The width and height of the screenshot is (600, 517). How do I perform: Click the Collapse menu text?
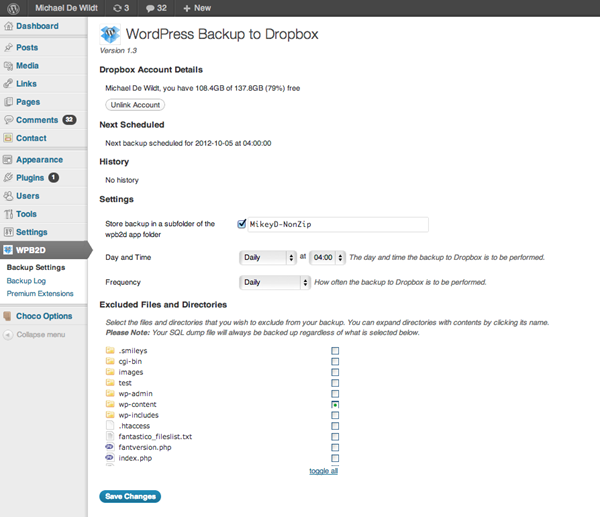pos(41,334)
